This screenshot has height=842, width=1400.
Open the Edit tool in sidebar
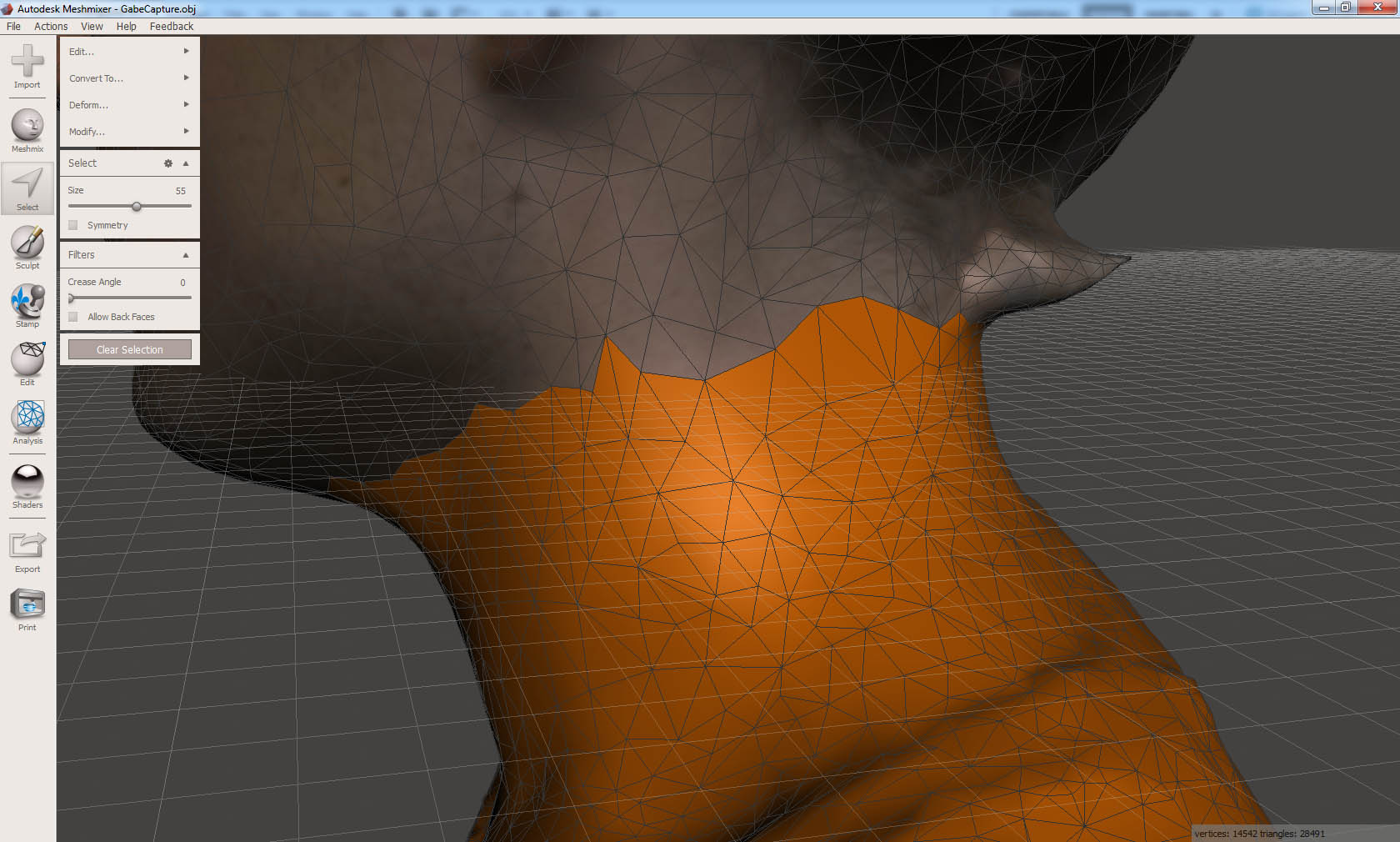pyautogui.click(x=27, y=363)
